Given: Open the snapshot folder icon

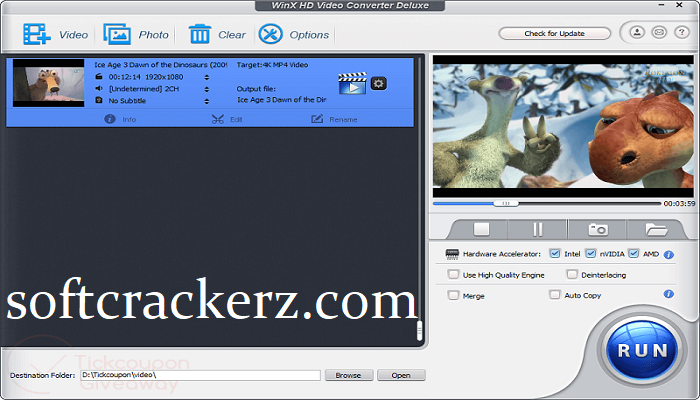Looking at the screenshot, I should pyautogui.click(x=656, y=229).
